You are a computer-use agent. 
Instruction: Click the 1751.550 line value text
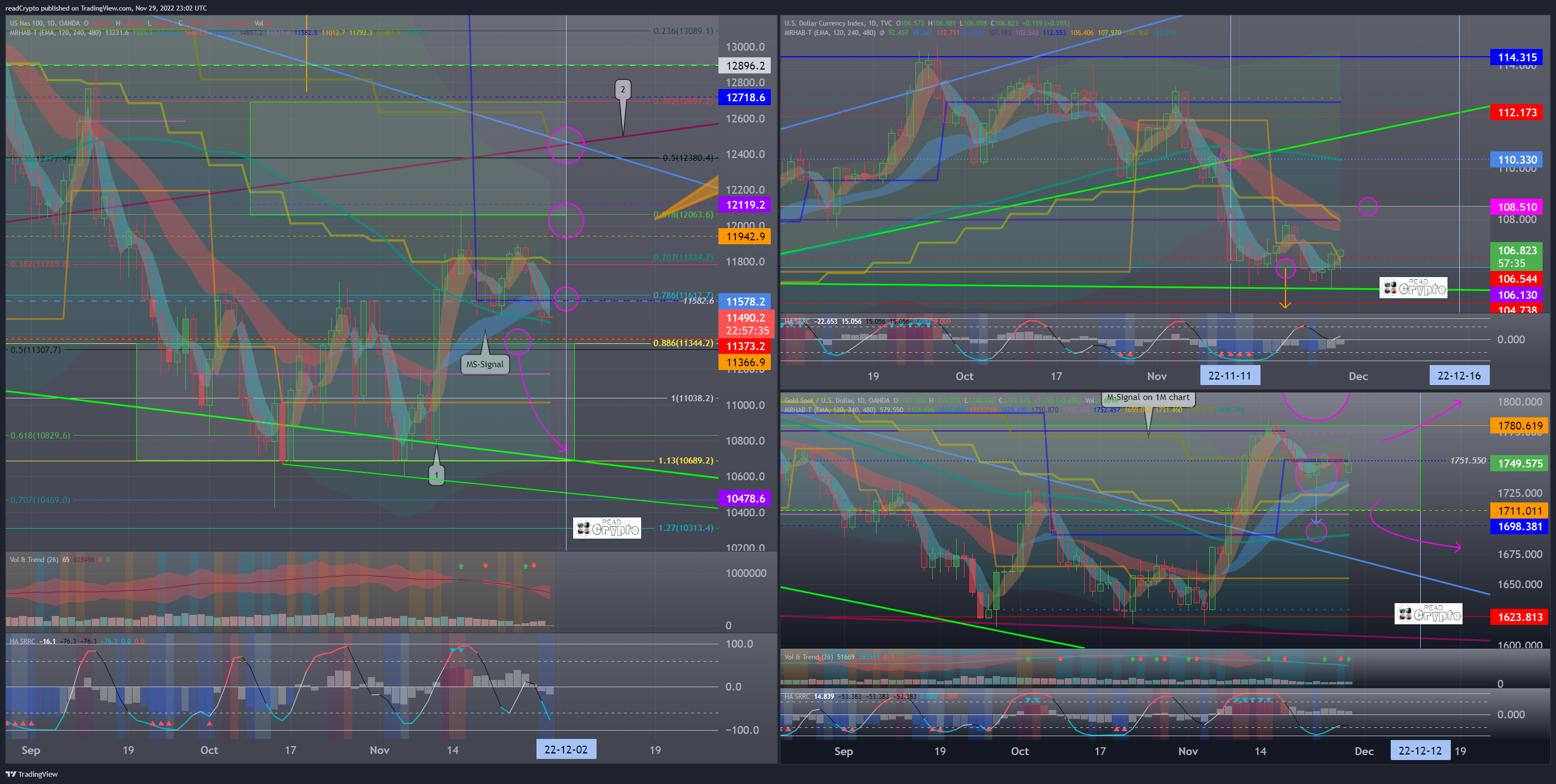point(1467,460)
